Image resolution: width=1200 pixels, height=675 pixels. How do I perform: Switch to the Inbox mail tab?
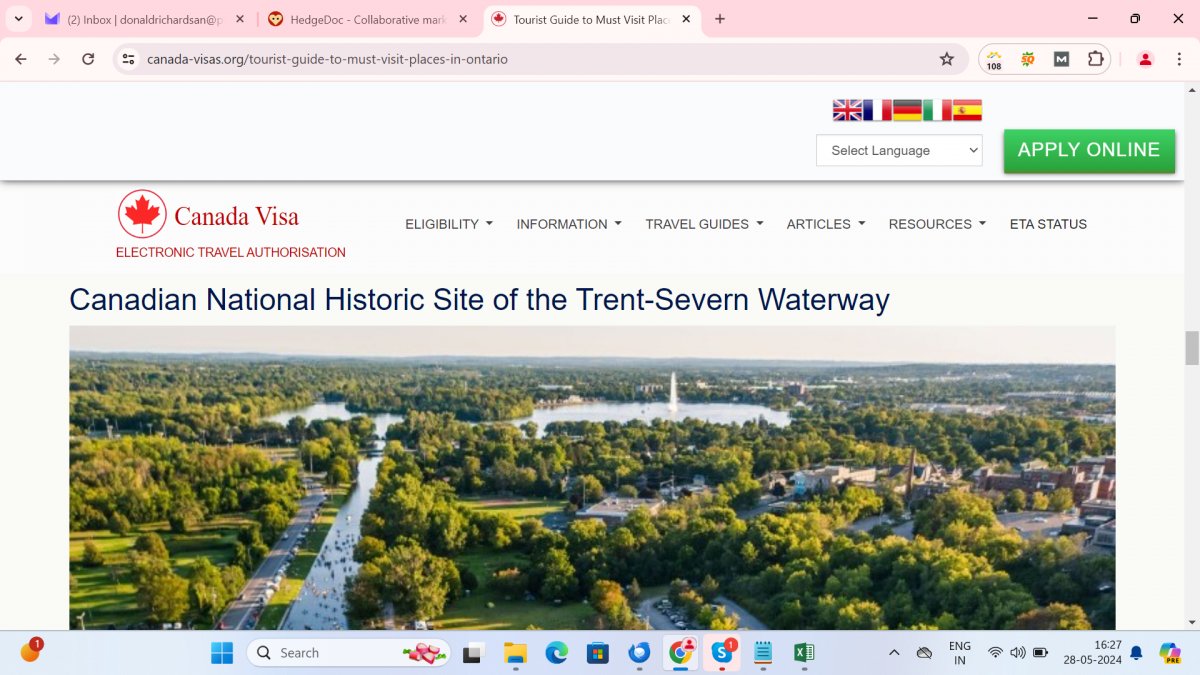point(145,19)
